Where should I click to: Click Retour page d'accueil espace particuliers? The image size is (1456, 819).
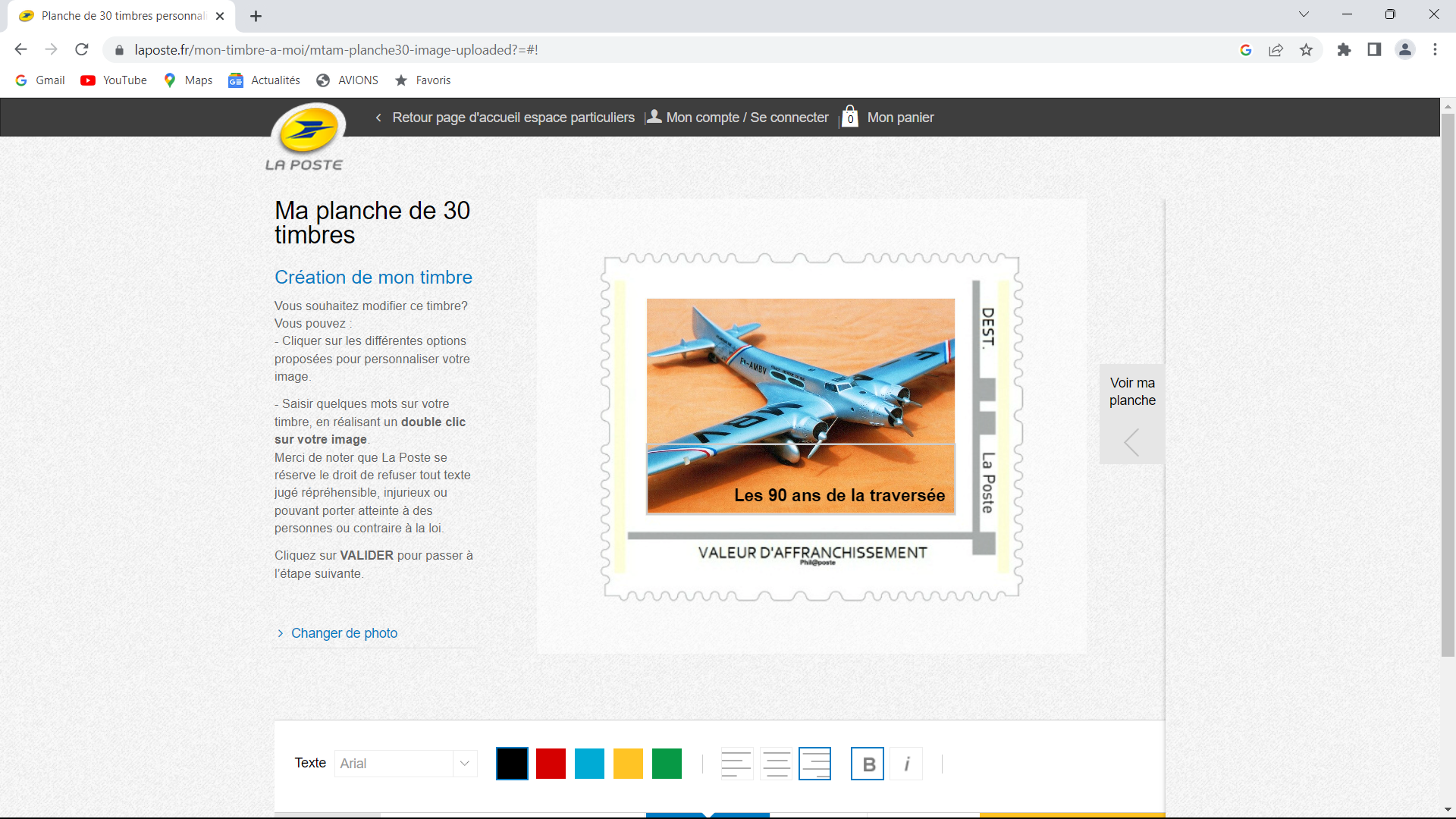tap(513, 118)
